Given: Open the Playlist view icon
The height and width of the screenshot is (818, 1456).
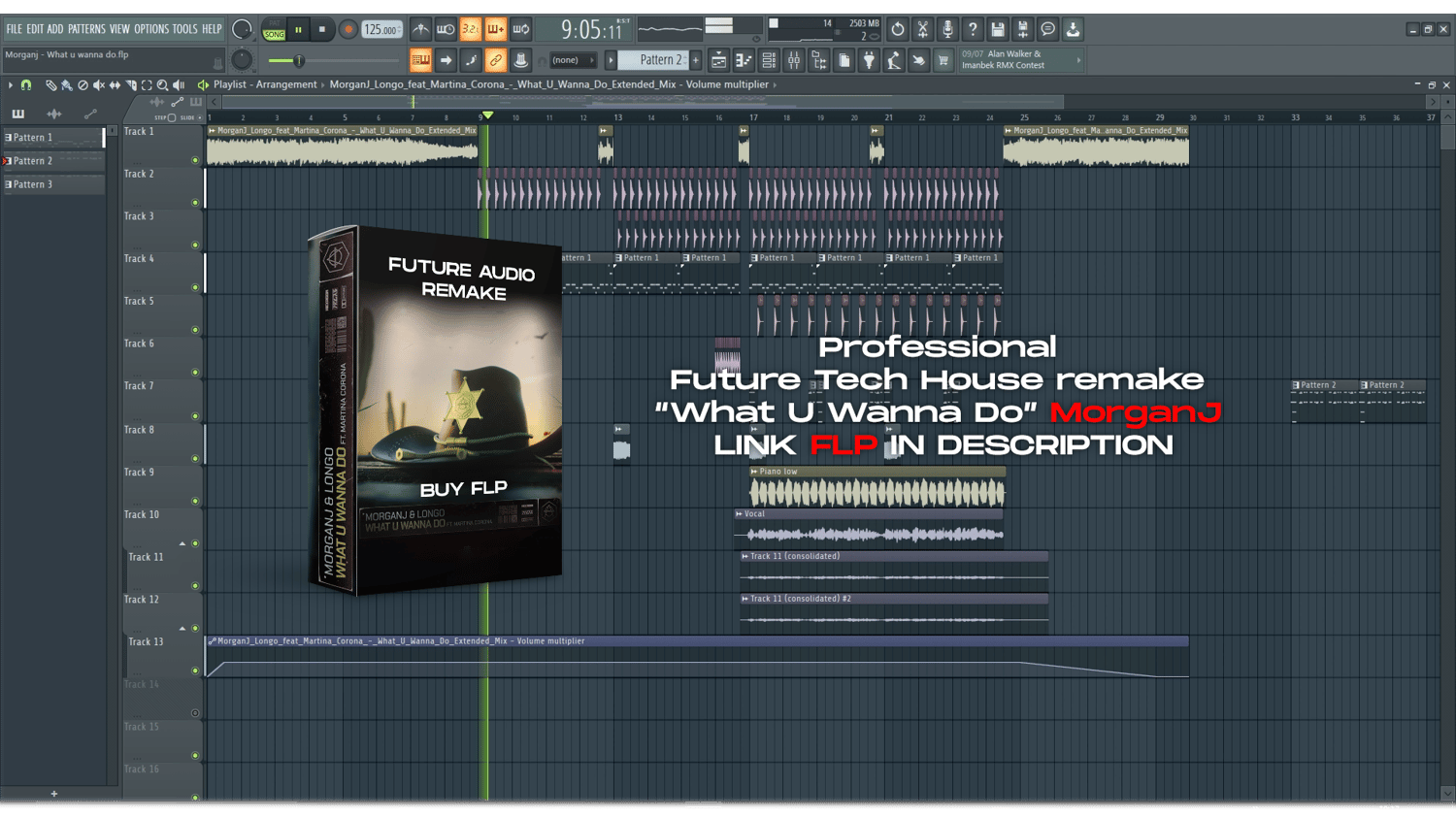Looking at the screenshot, I should pyautogui.click(x=718, y=60).
